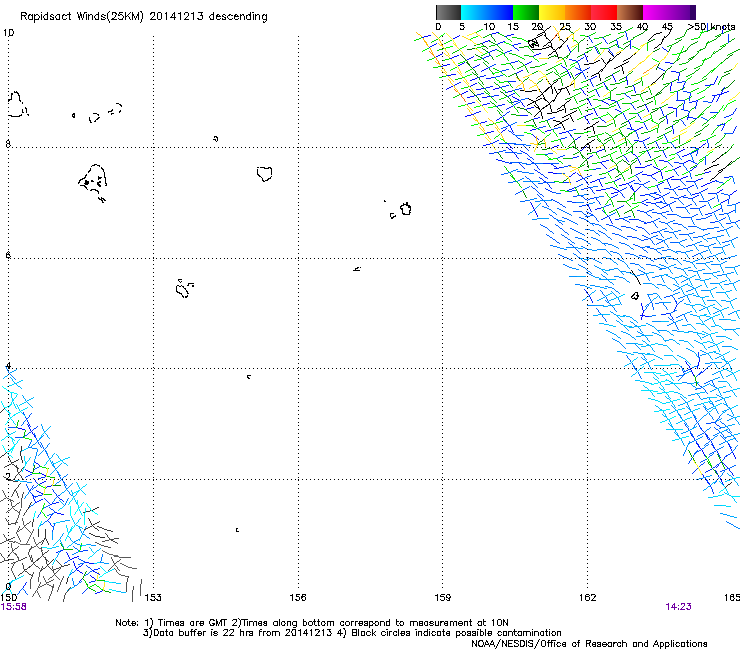Choose the brown 35–40 knots legend segment
The image size is (740, 650).
point(630,12)
